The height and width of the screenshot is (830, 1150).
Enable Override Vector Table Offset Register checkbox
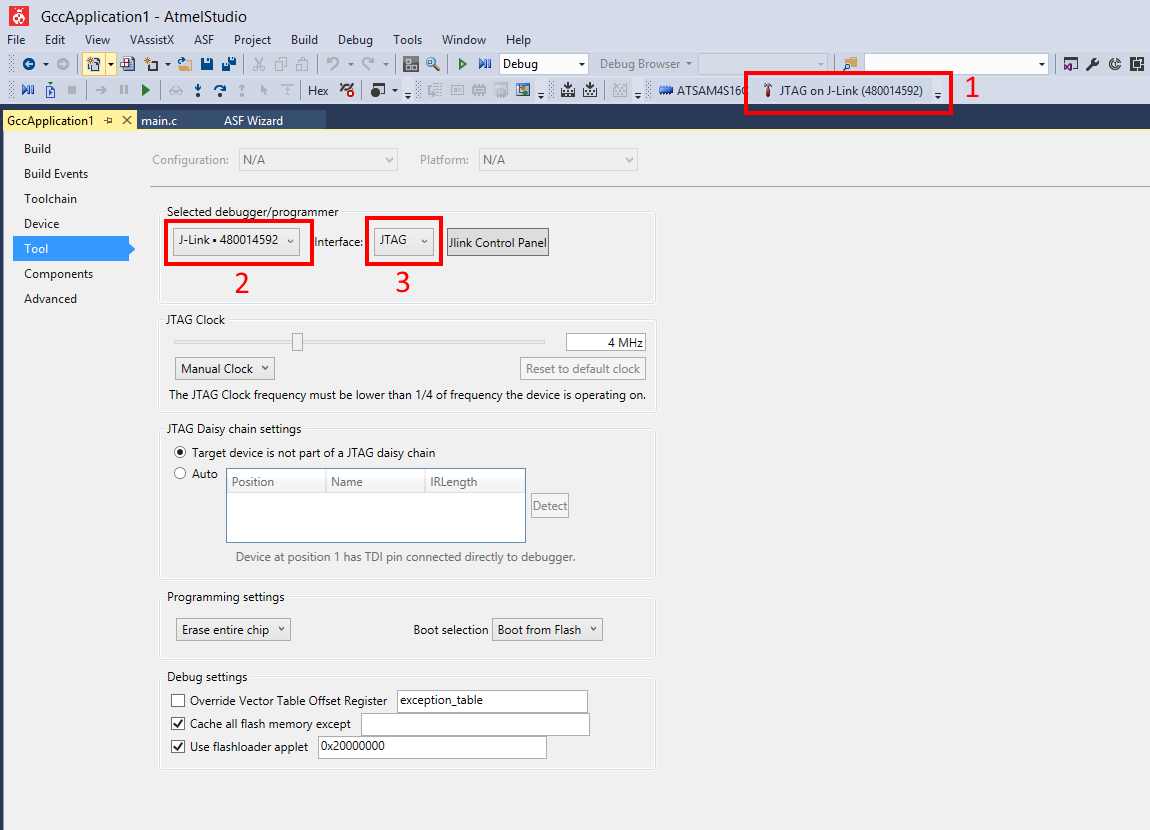(x=177, y=701)
